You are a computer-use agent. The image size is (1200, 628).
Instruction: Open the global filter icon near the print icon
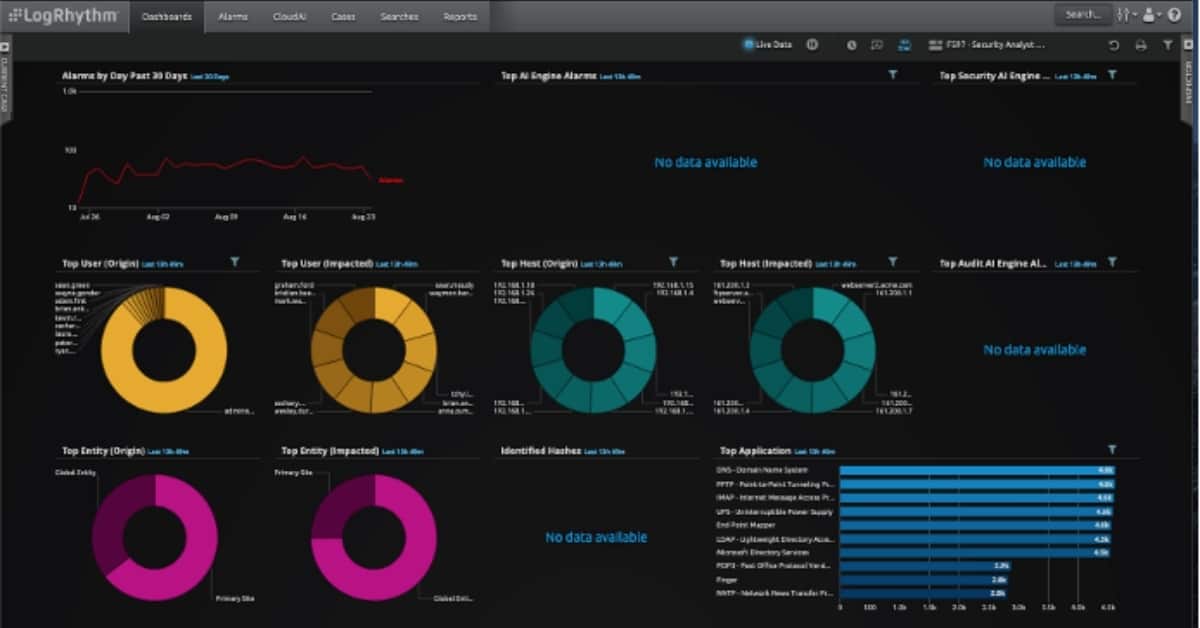tap(1166, 45)
